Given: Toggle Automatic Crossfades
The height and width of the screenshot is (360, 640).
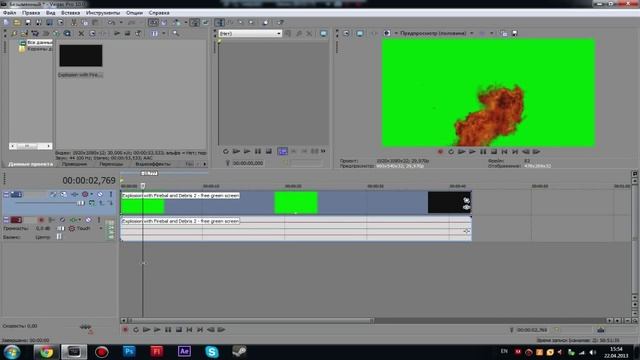Looking at the screenshot, I should coord(164,22).
